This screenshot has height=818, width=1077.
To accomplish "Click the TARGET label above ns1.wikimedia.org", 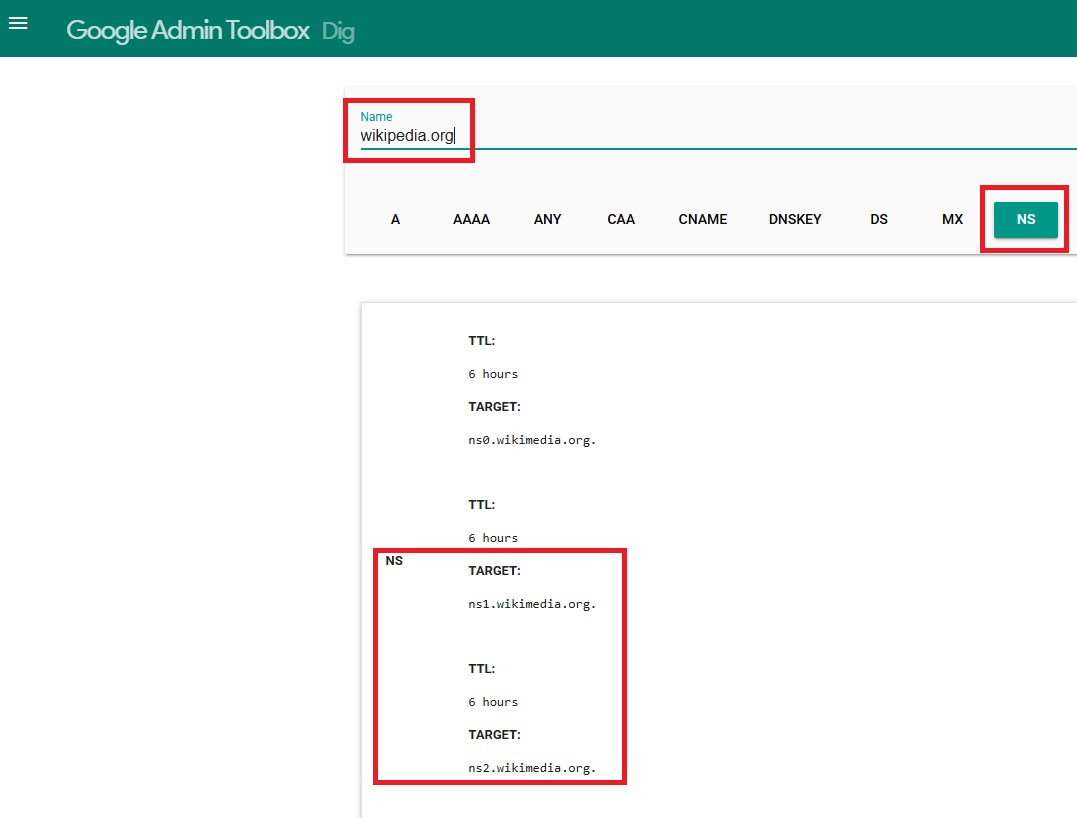I will [x=495, y=571].
